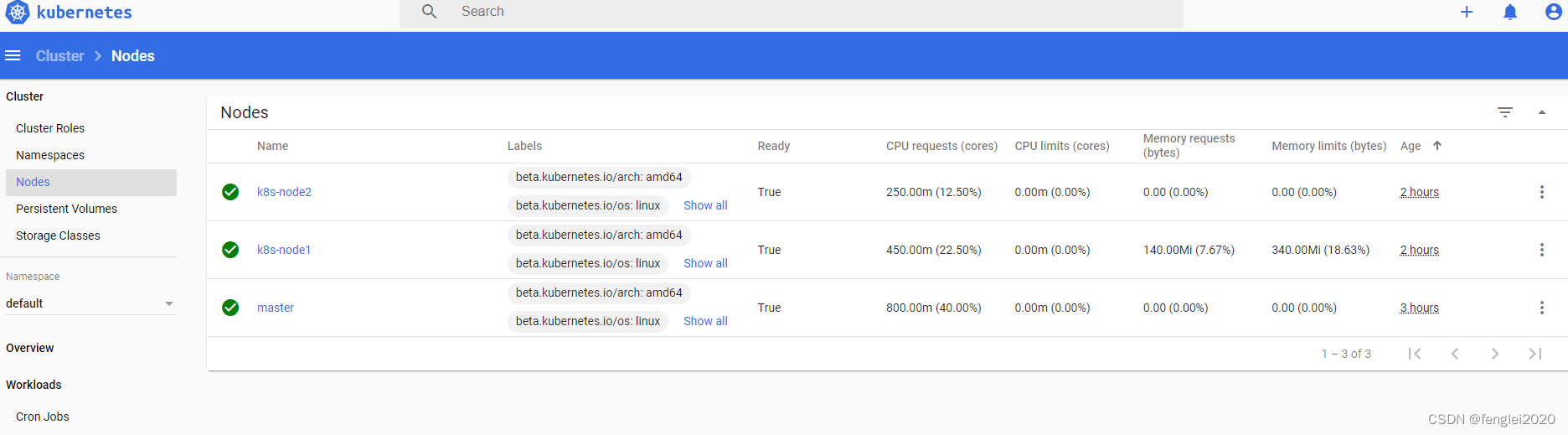Collapse the Nodes card with arrow
The image size is (1568, 435).
(1542, 112)
